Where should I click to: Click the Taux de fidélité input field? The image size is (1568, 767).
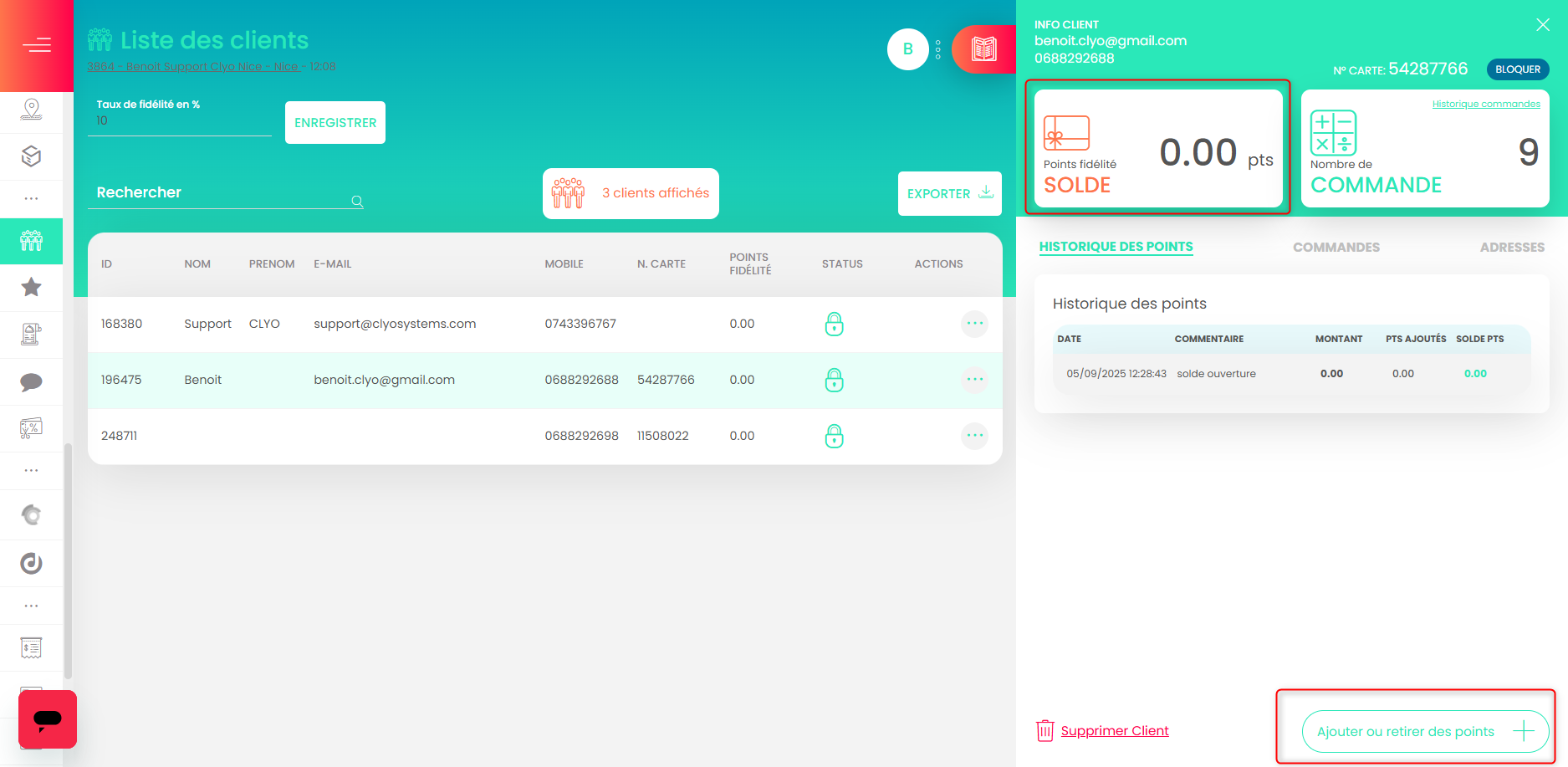coord(179,121)
